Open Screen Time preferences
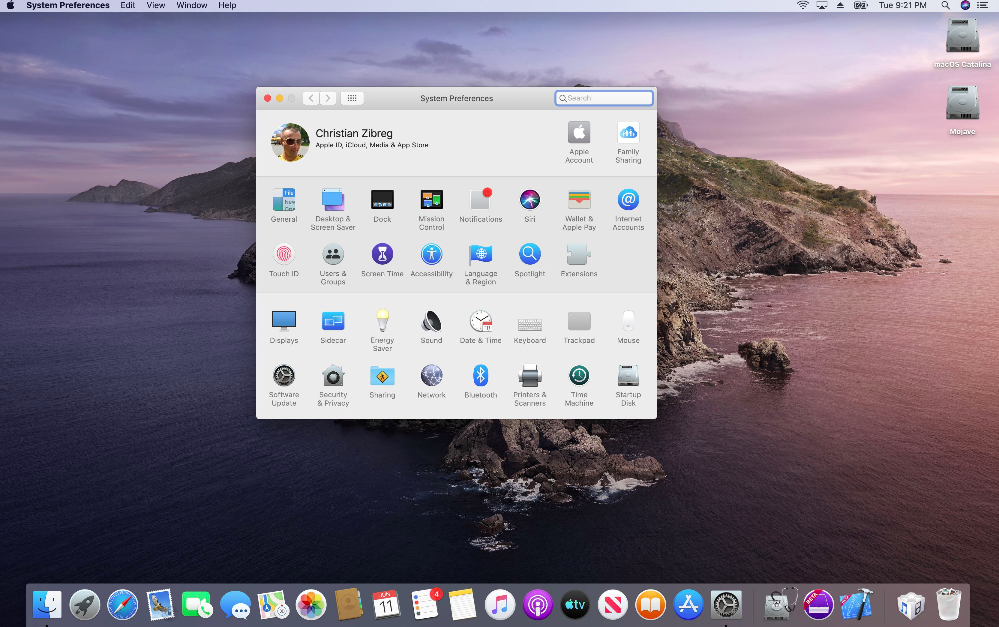The image size is (999, 627). pos(382,254)
